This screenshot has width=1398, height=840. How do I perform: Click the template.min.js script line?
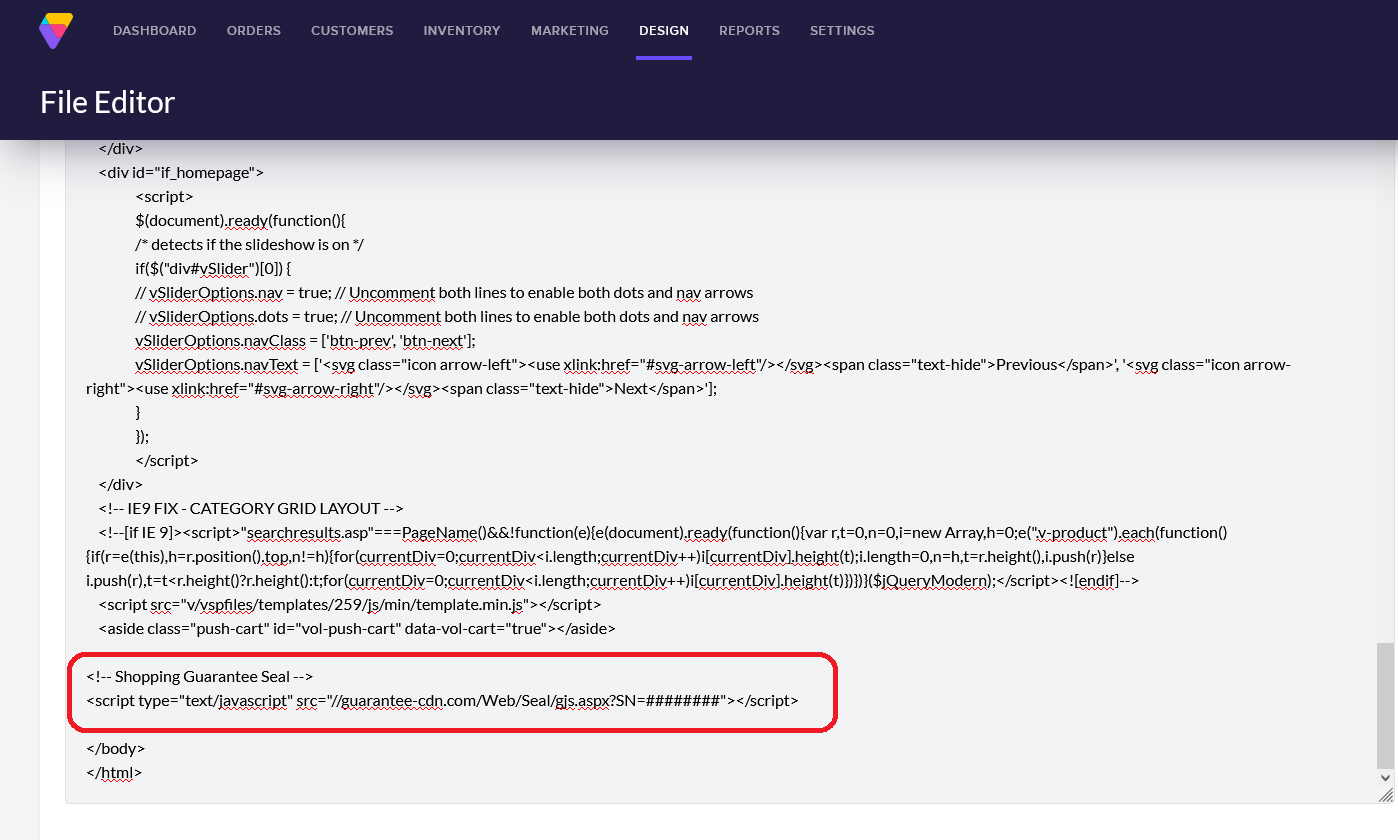coord(350,605)
